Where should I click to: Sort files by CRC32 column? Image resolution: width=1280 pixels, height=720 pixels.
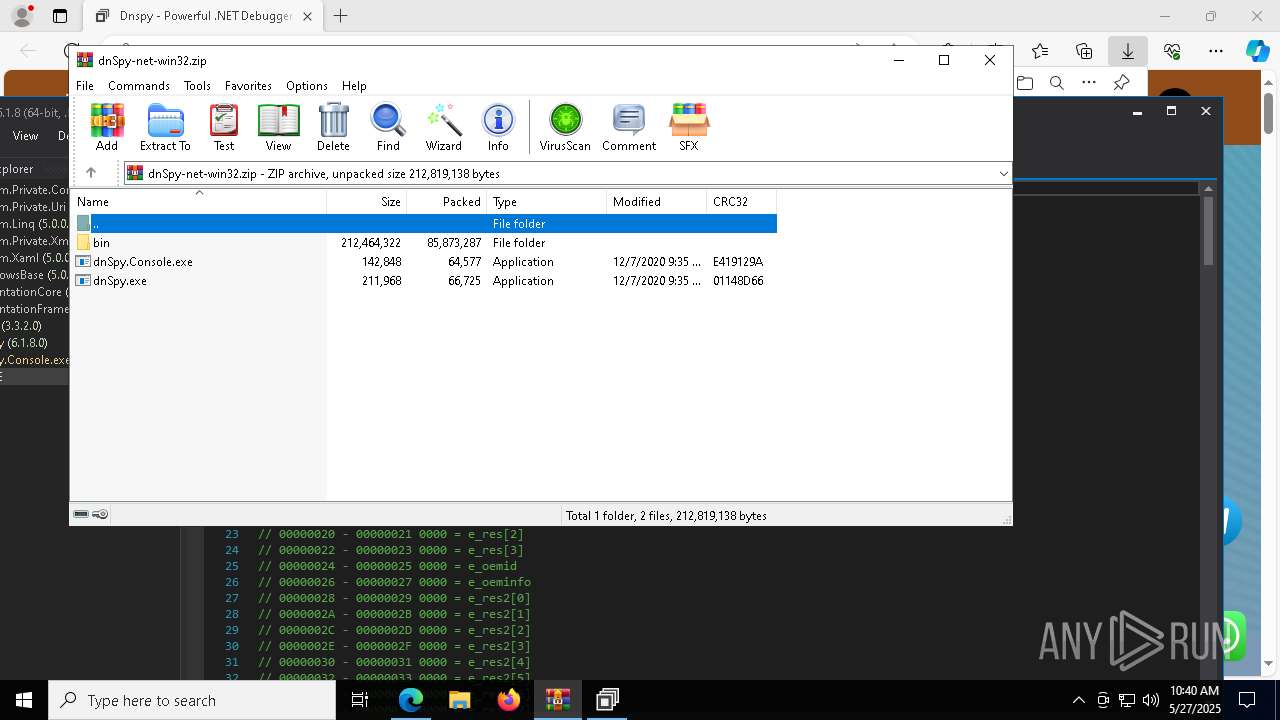tap(742, 202)
